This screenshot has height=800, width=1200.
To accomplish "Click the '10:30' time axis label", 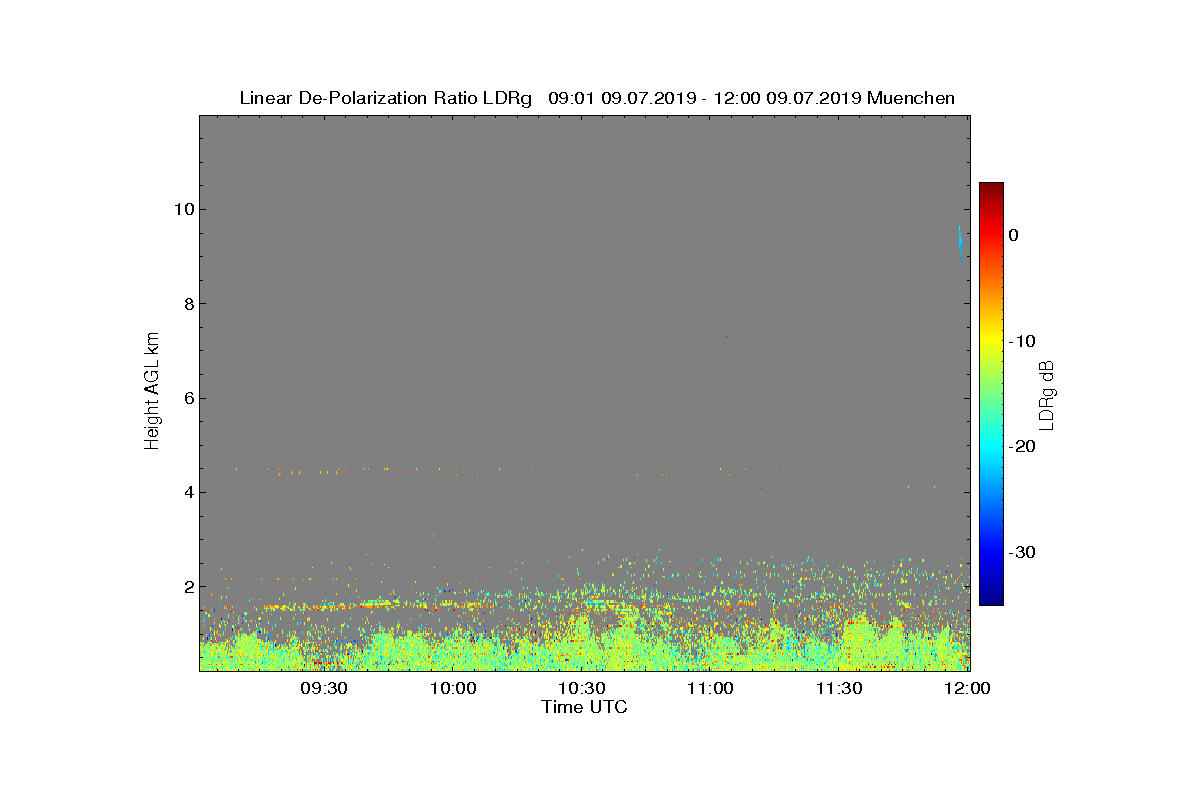I will (x=581, y=689).
